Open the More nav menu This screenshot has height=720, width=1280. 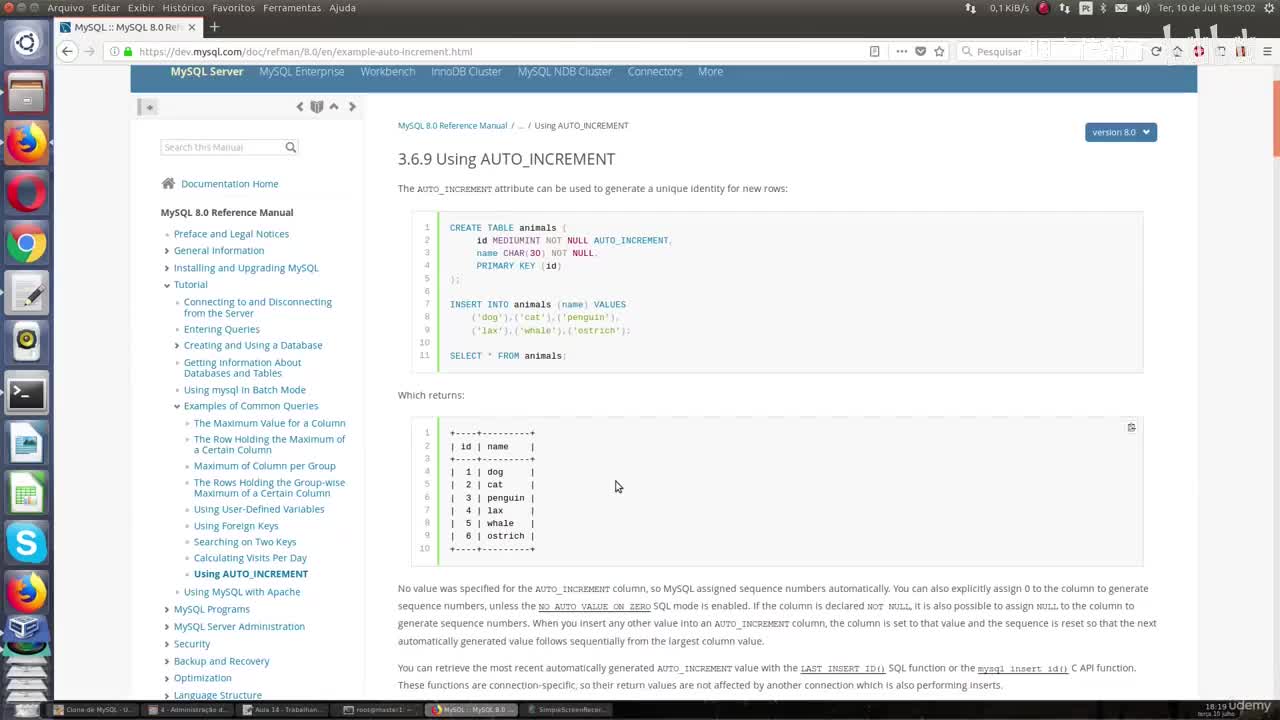point(710,72)
